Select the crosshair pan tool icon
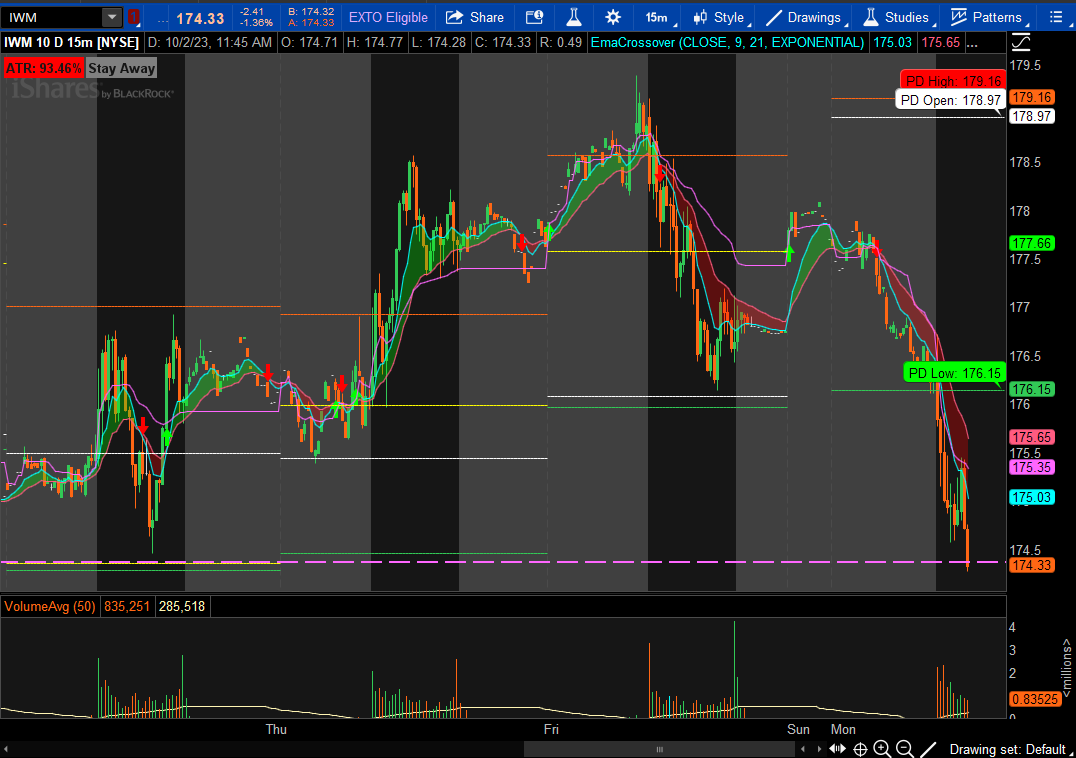Image resolution: width=1076 pixels, height=758 pixels. (860, 749)
